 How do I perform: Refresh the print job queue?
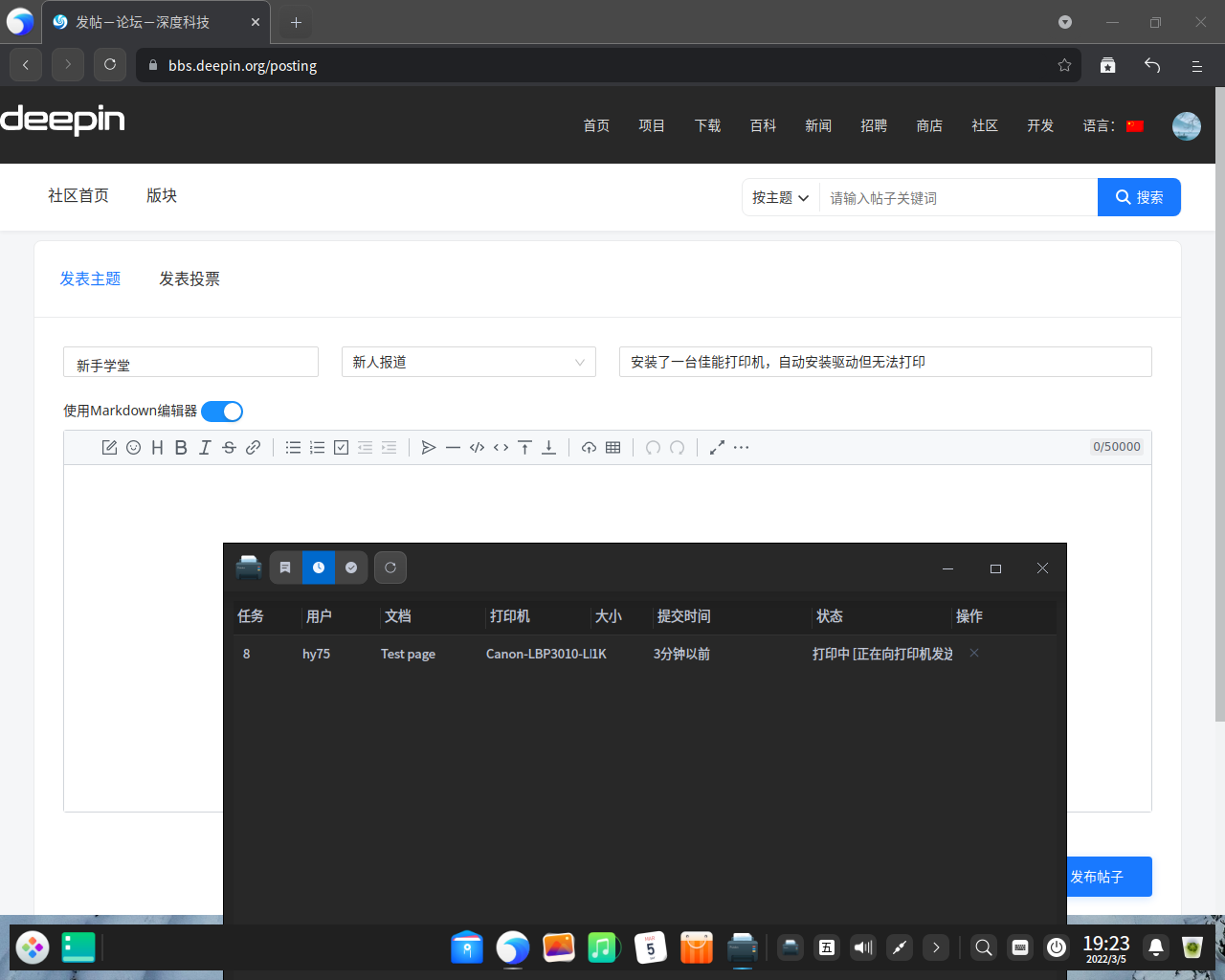point(390,567)
